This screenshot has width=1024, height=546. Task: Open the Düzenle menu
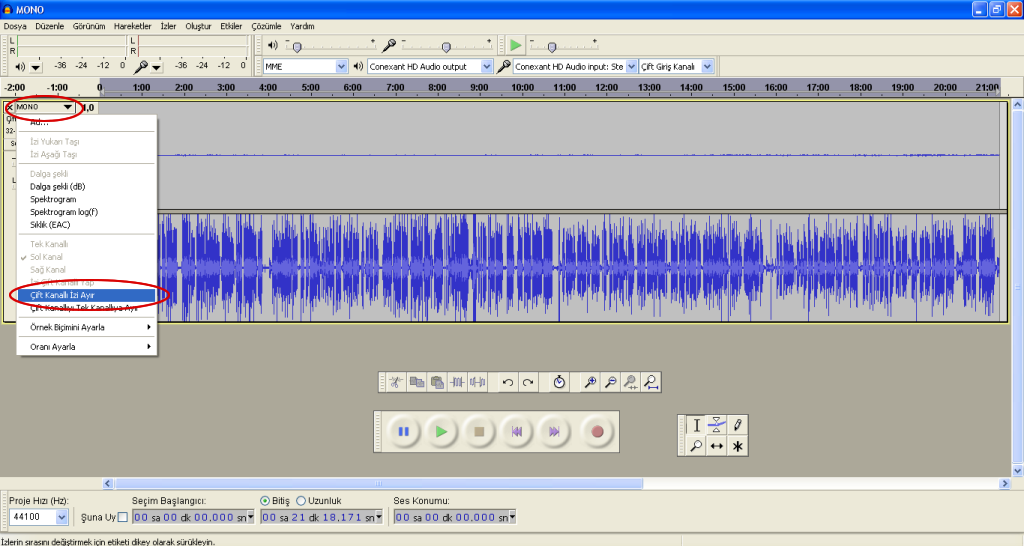(x=50, y=26)
